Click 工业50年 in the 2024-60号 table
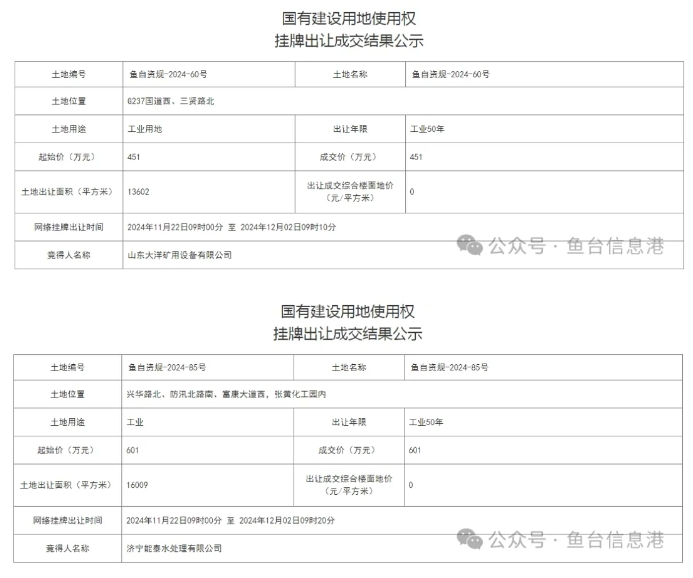The height and width of the screenshot is (578, 693). click(x=427, y=129)
